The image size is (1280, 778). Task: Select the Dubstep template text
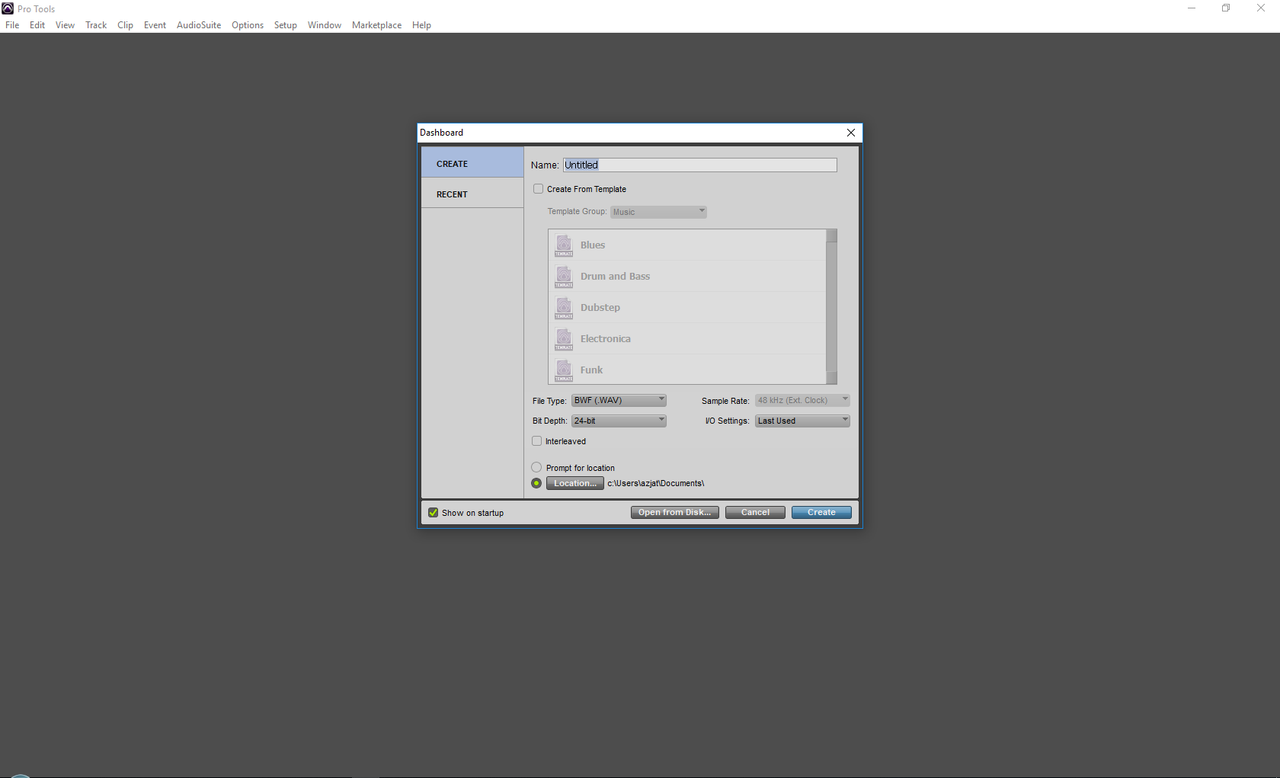(600, 307)
